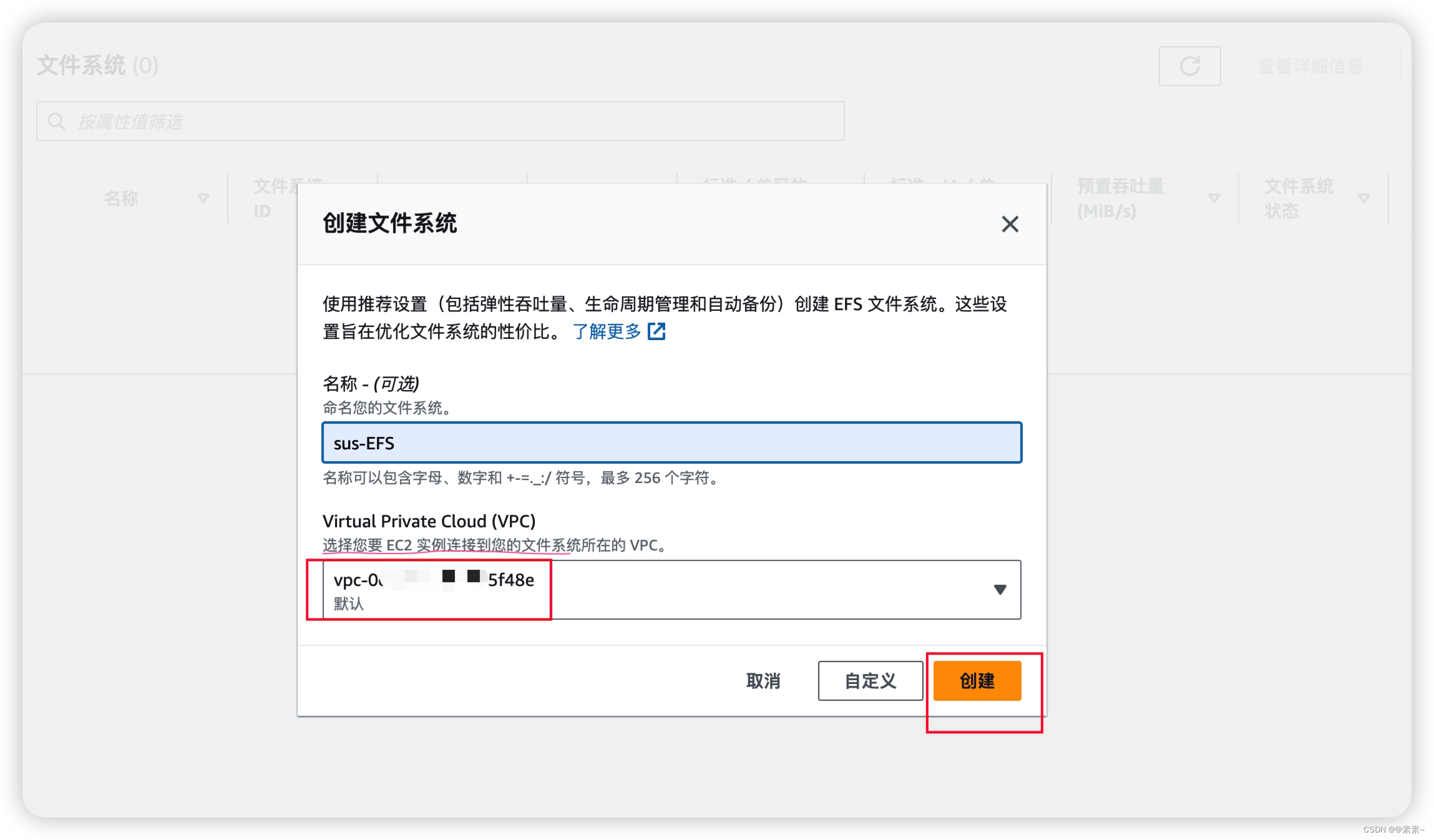The height and width of the screenshot is (840, 1434).
Task: Click the 文件系统 (0) heading
Action: pyautogui.click(x=97, y=66)
